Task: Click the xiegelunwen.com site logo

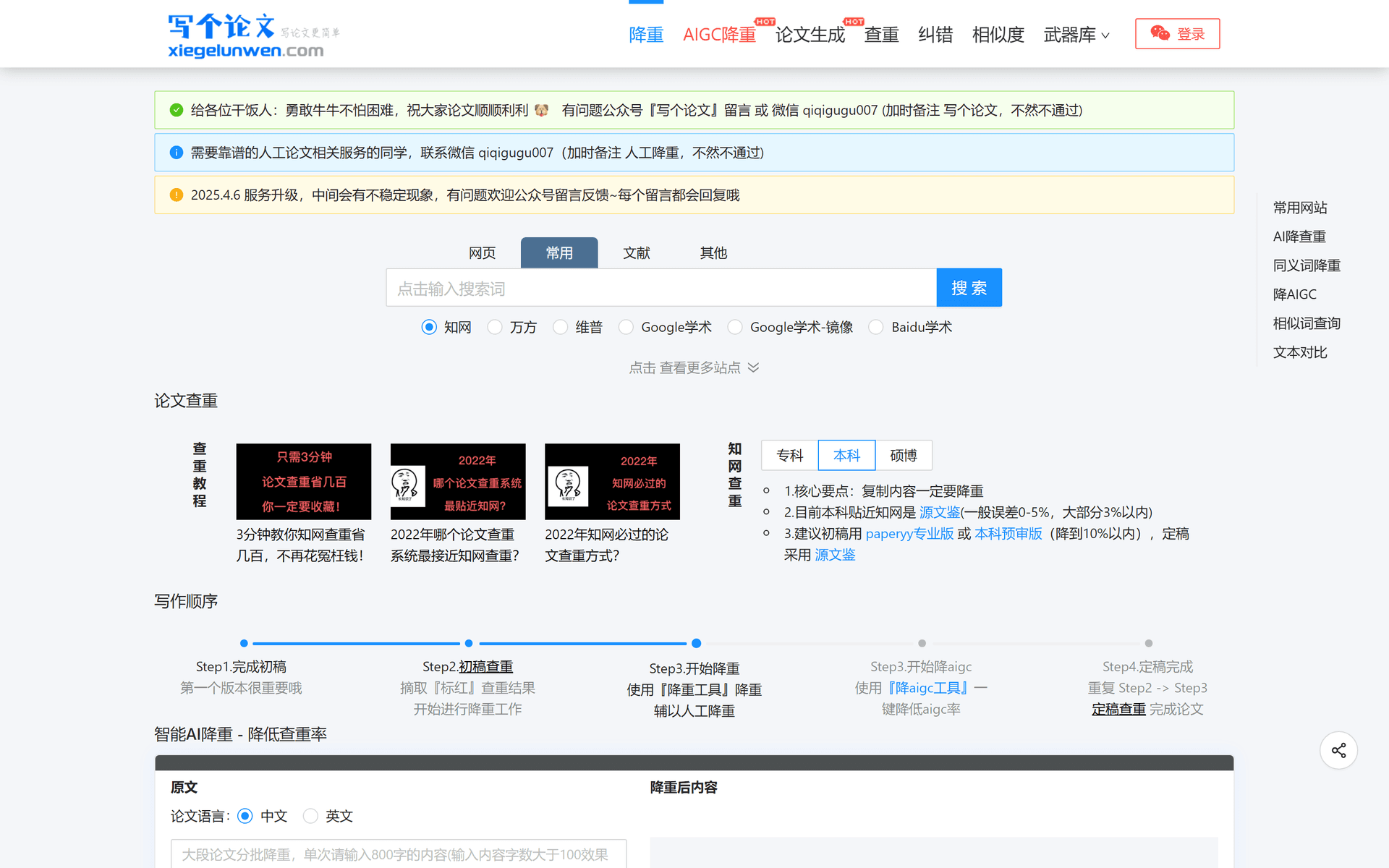Action: 253,35
